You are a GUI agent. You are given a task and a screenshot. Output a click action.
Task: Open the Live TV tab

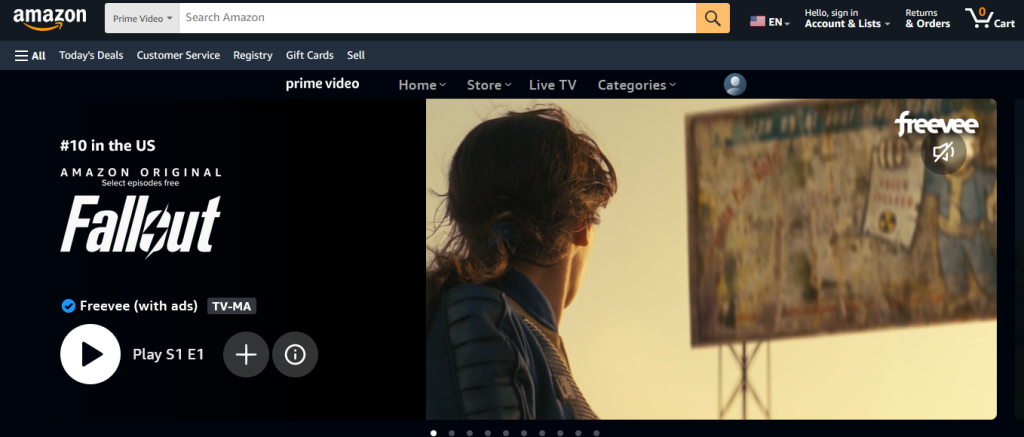click(552, 85)
